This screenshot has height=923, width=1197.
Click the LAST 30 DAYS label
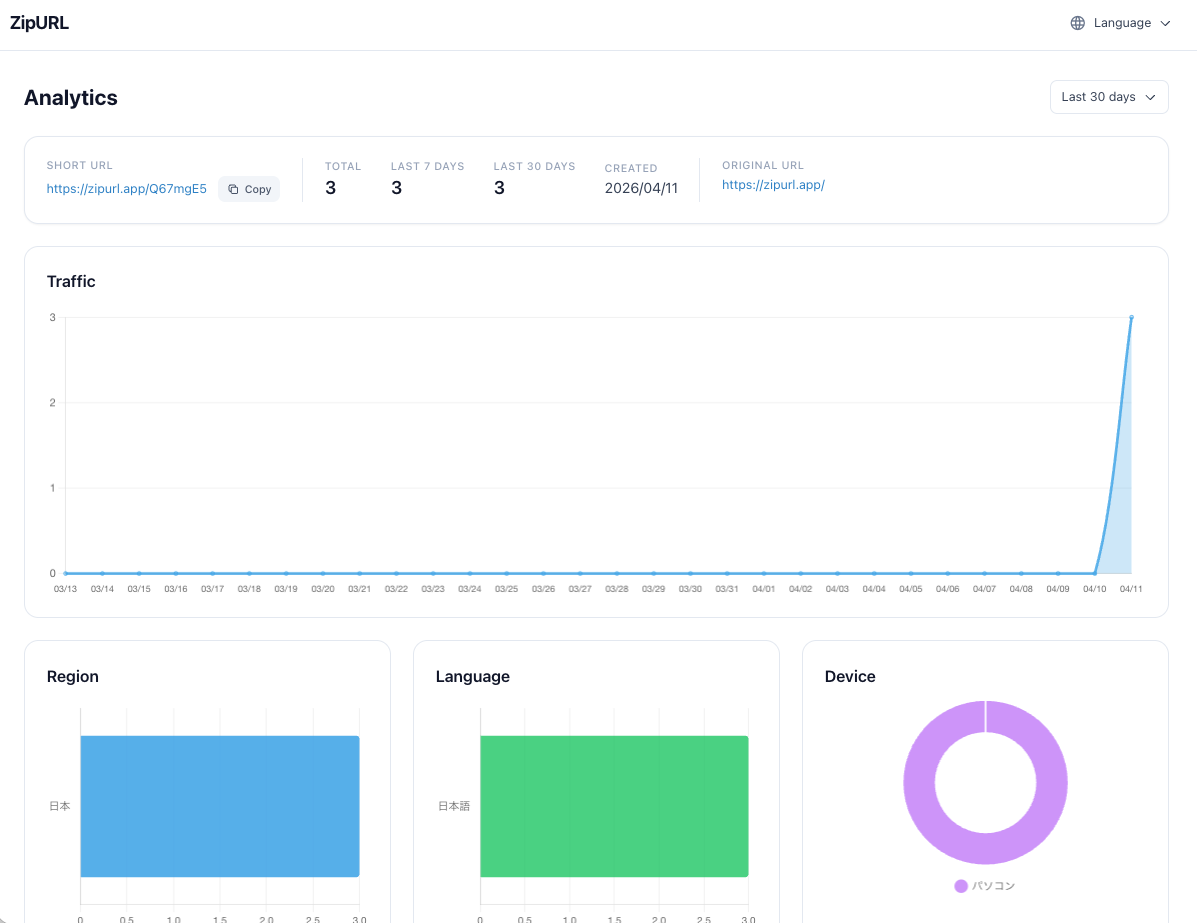pyautogui.click(x=534, y=166)
